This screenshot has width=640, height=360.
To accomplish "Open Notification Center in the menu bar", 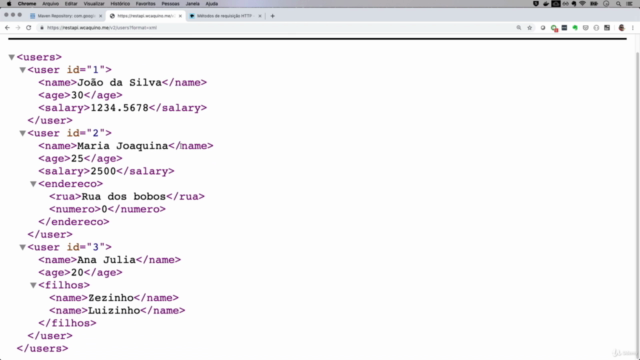I will (629, 4).
